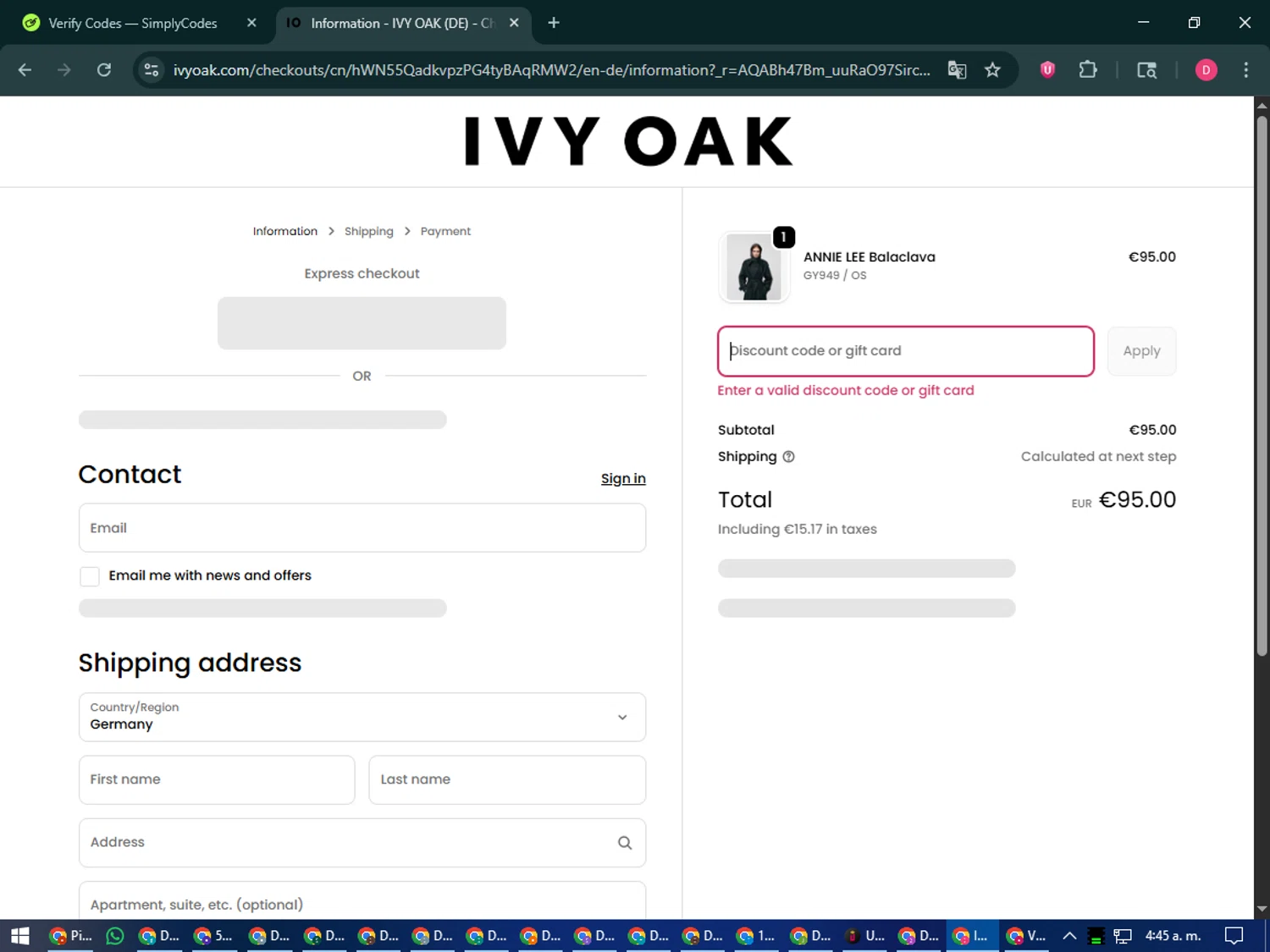Image resolution: width=1270 pixels, height=952 pixels.
Task: Close the Information IVY OAK tab
Action: click(514, 23)
